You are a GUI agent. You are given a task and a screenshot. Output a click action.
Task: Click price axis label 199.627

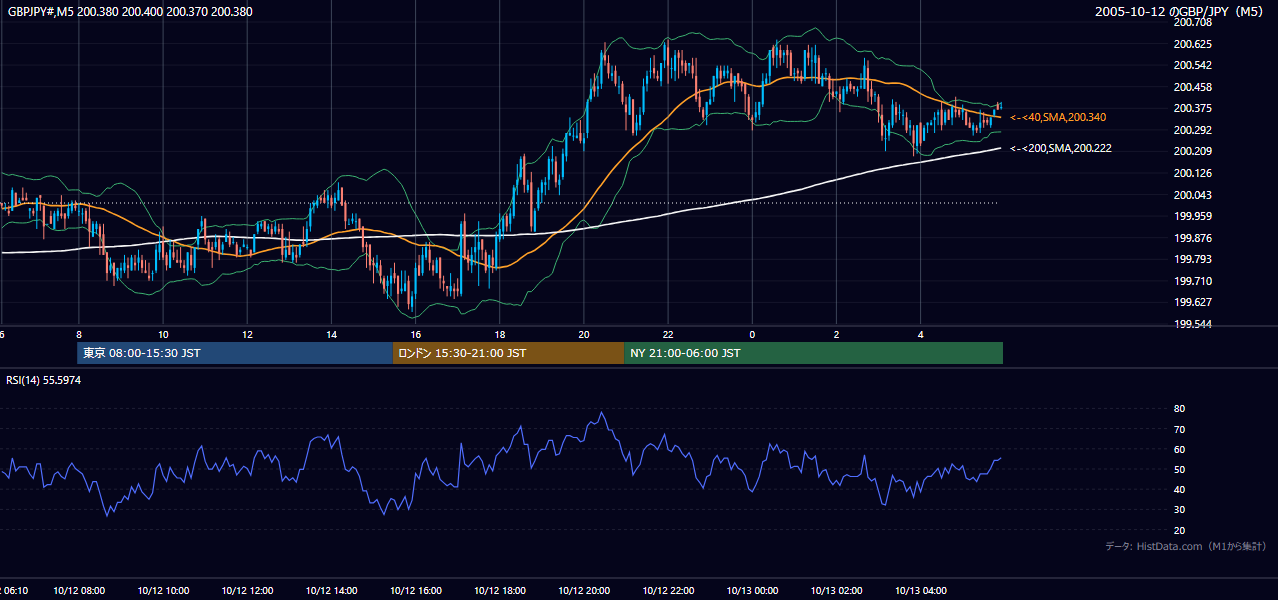[x=1193, y=302]
